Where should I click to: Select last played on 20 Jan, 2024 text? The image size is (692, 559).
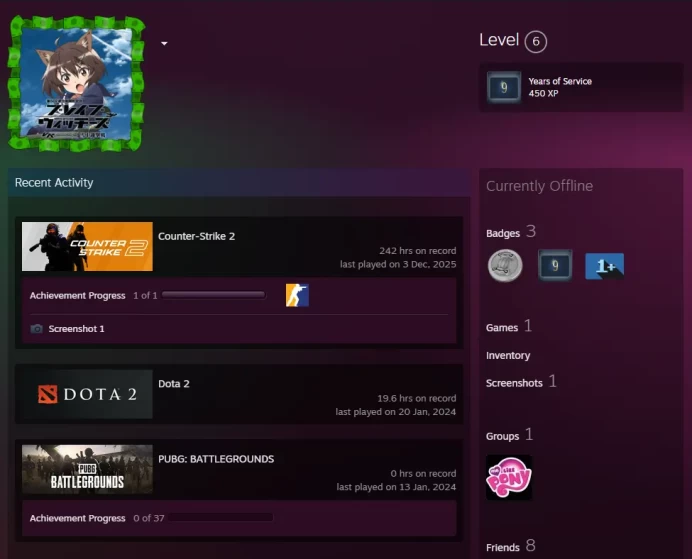tap(395, 412)
